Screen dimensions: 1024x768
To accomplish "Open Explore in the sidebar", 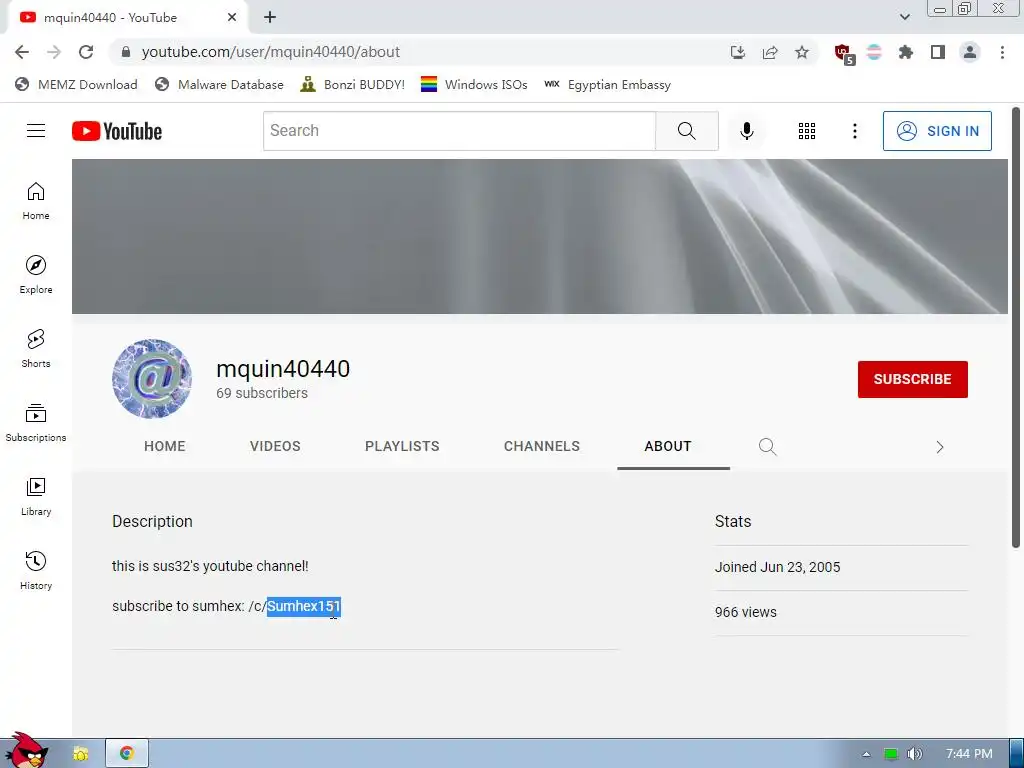I will [x=36, y=274].
